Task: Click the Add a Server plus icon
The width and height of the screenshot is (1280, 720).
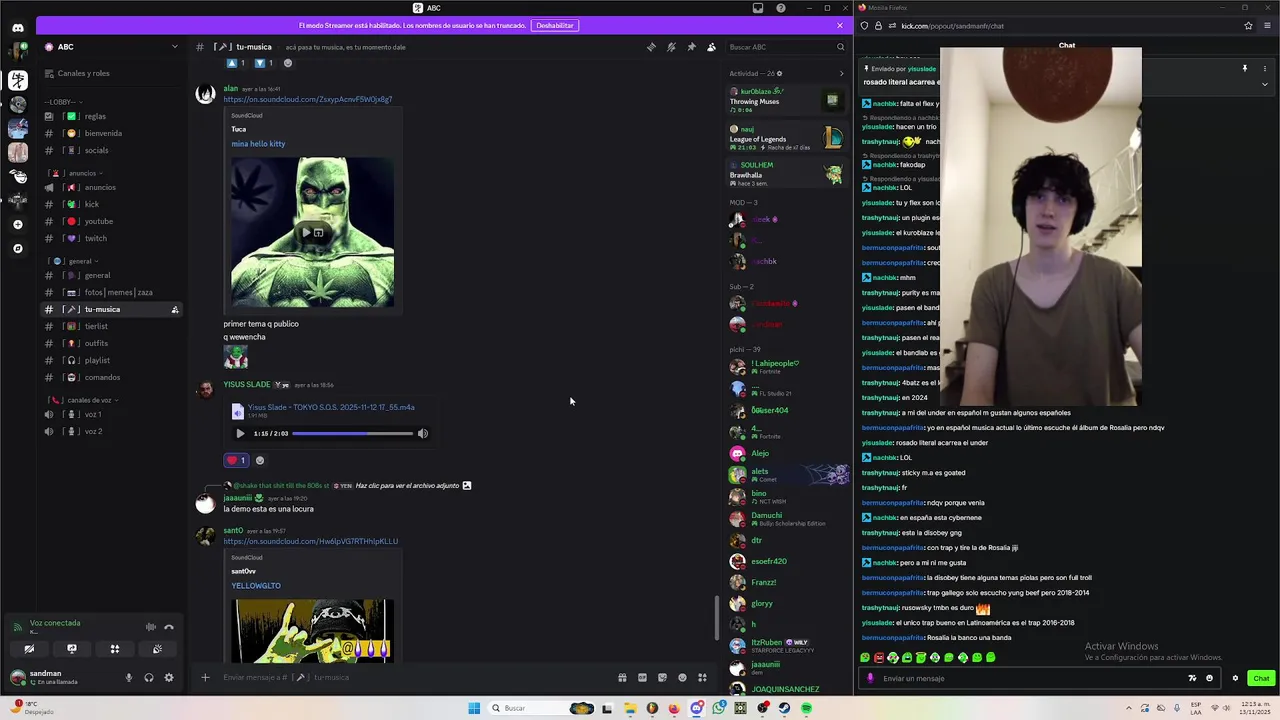Action: (17, 224)
